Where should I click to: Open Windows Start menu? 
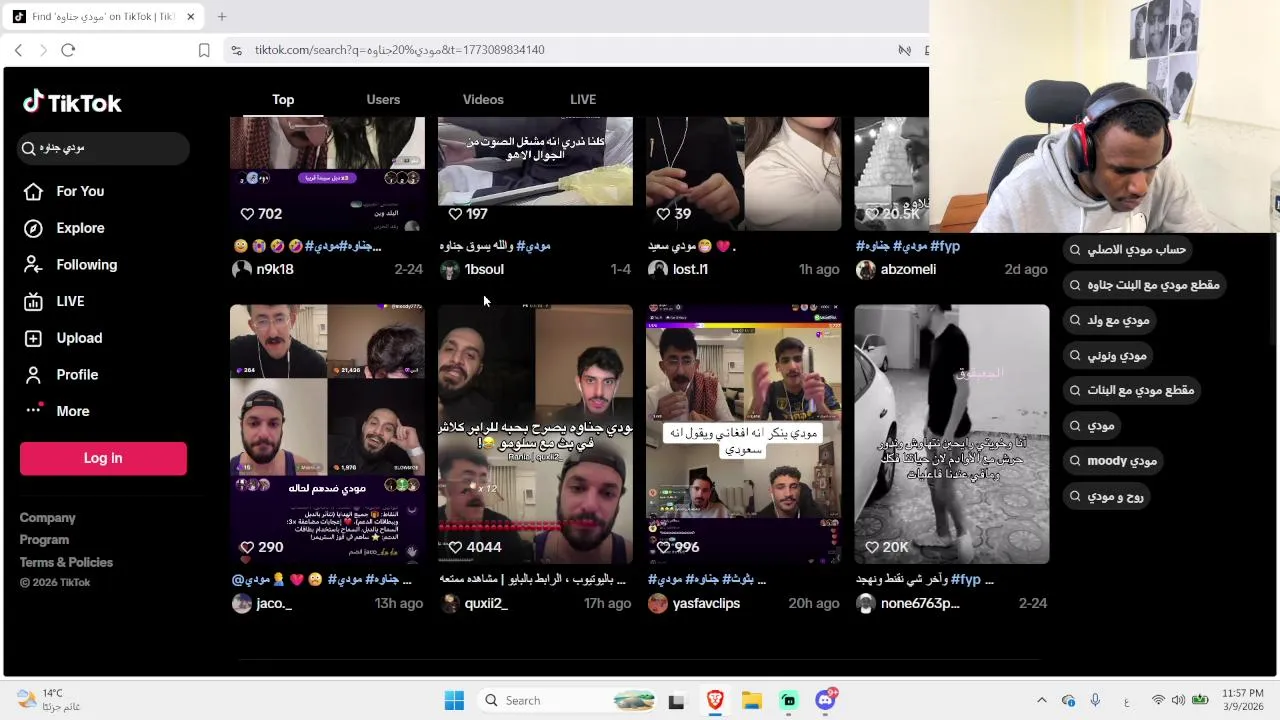tap(454, 700)
